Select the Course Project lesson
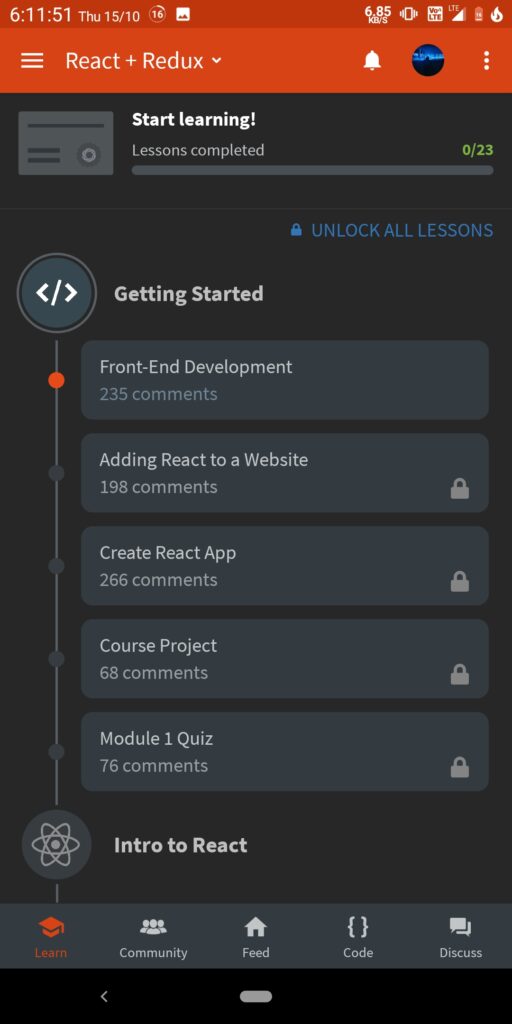 coord(285,659)
